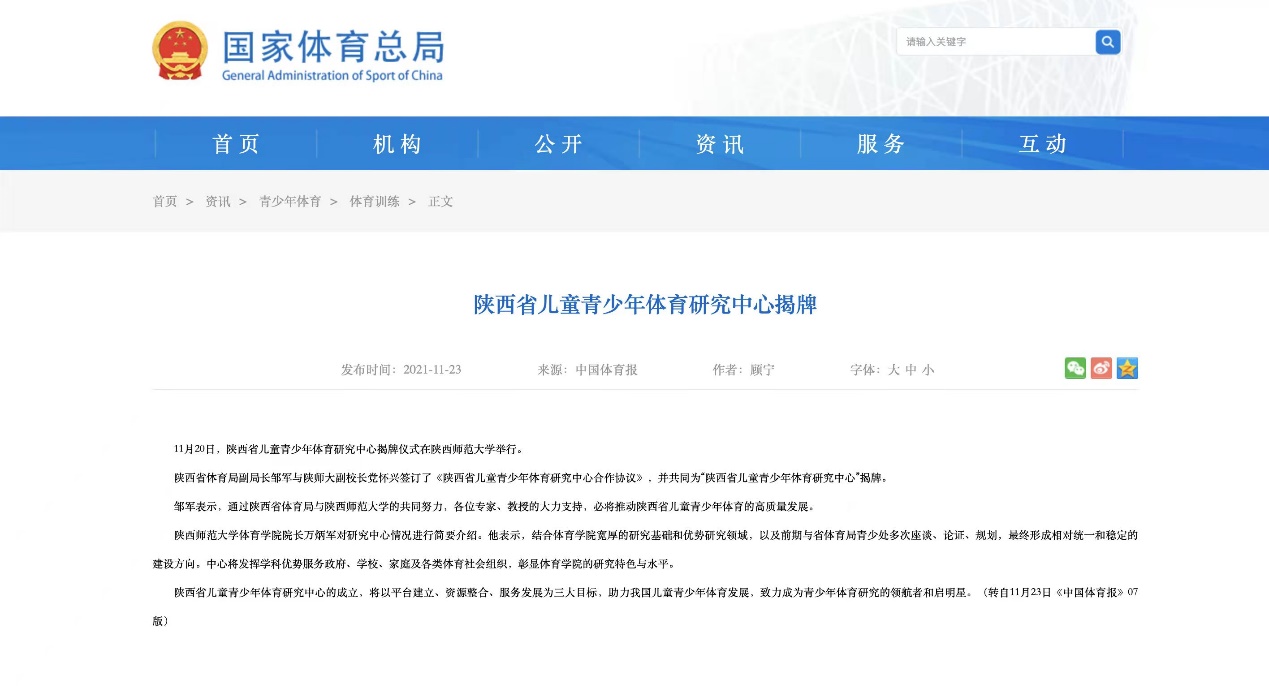Viewport: 1269px width, 688px height.
Task: Click the source text 中国体育报
Action: pyautogui.click(x=606, y=370)
